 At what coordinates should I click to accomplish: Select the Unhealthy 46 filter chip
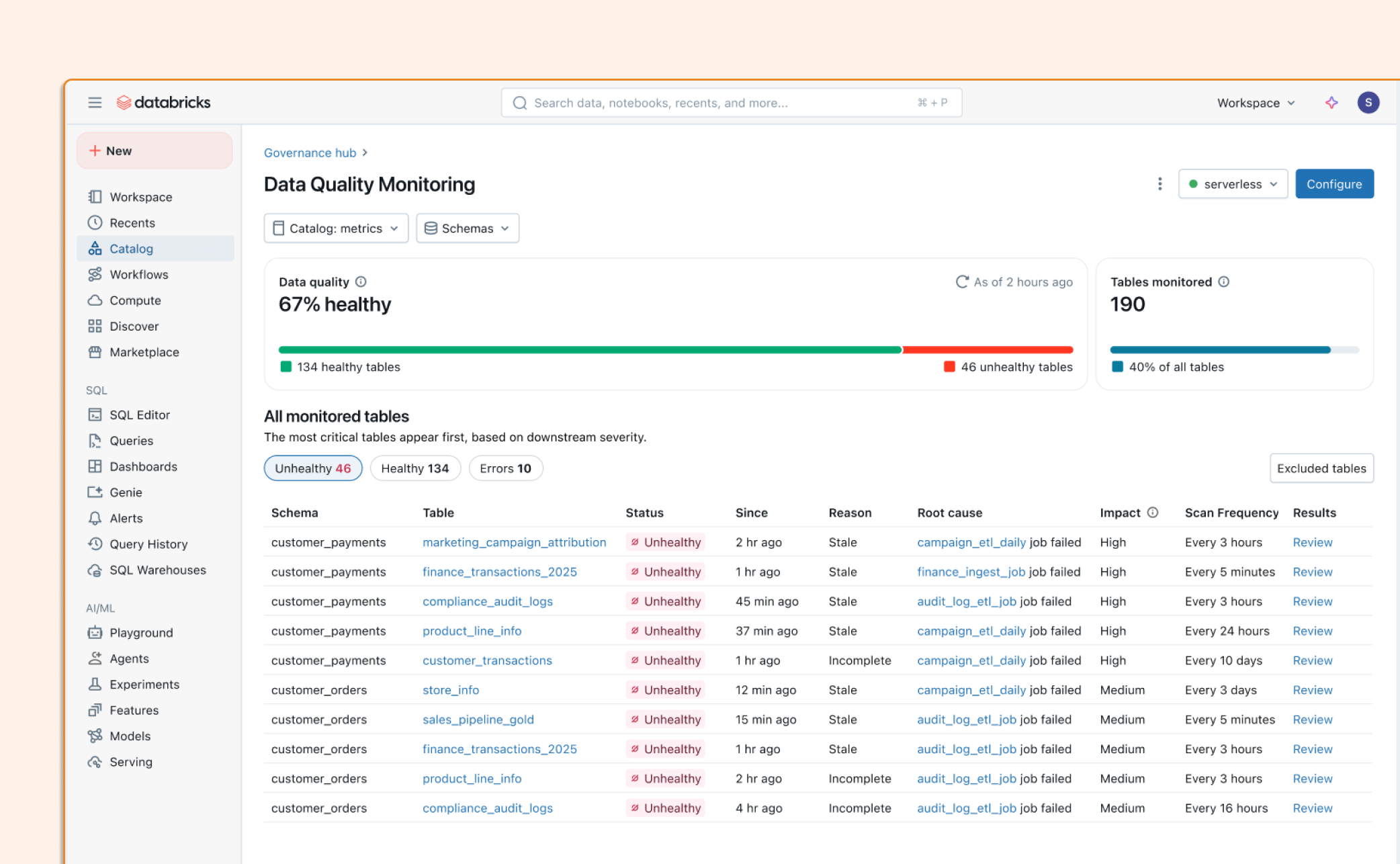click(x=312, y=468)
